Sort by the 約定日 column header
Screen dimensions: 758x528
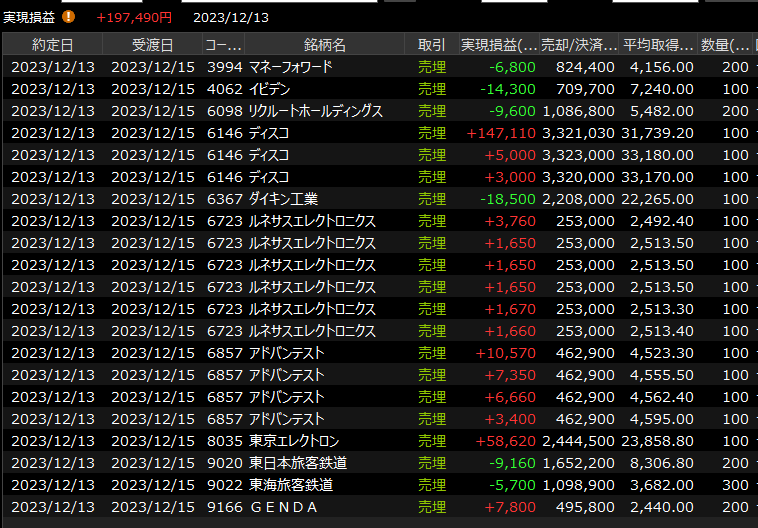52,44
